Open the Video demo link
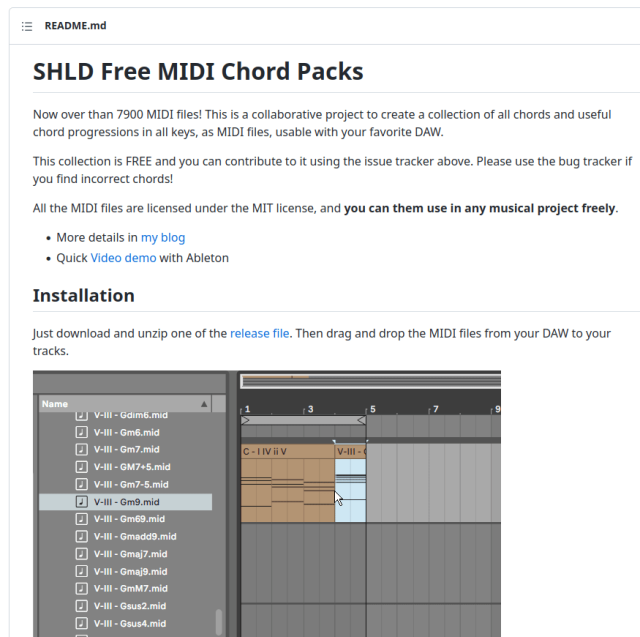 (x=123, y=257)
